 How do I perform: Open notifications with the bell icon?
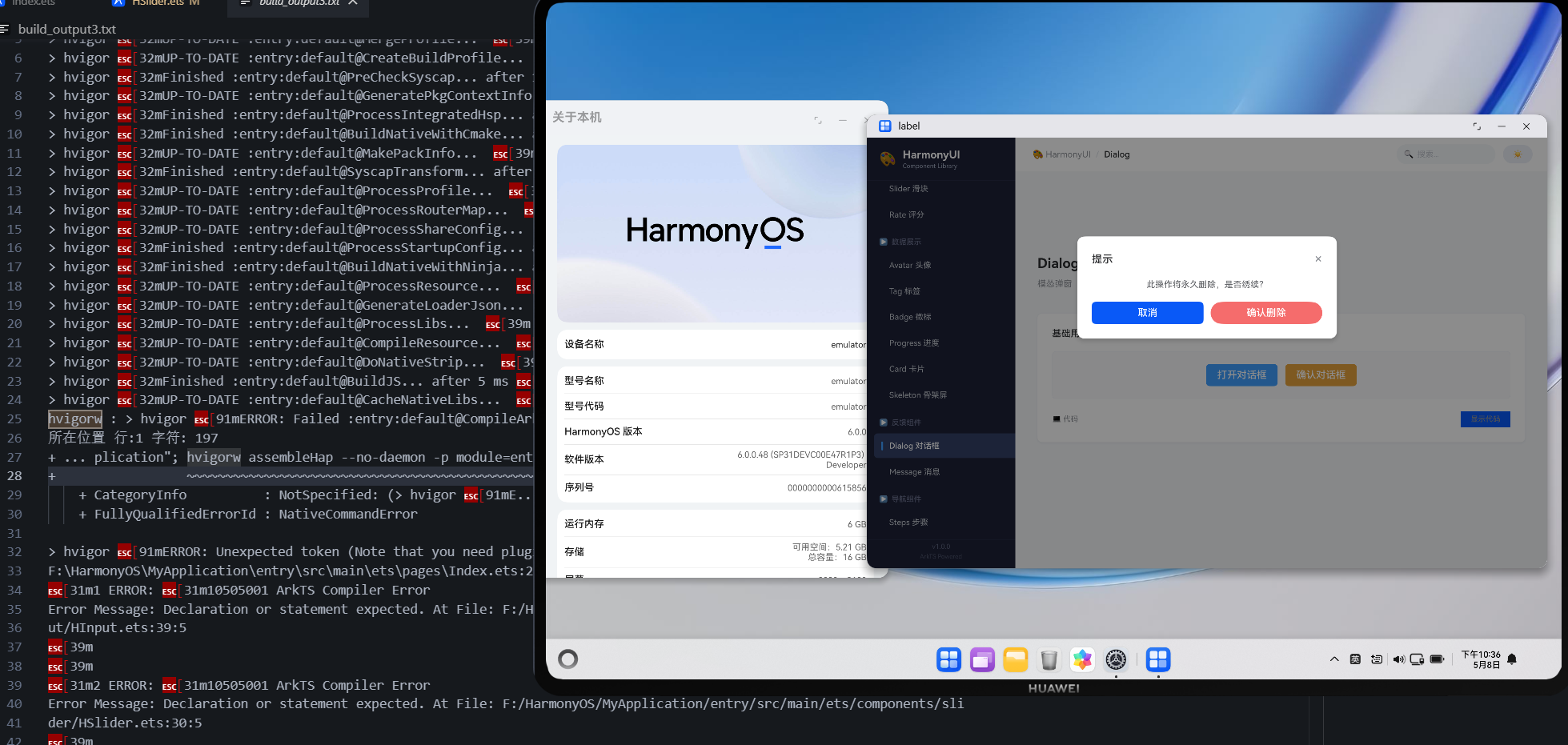click(x=1512, y=659)
